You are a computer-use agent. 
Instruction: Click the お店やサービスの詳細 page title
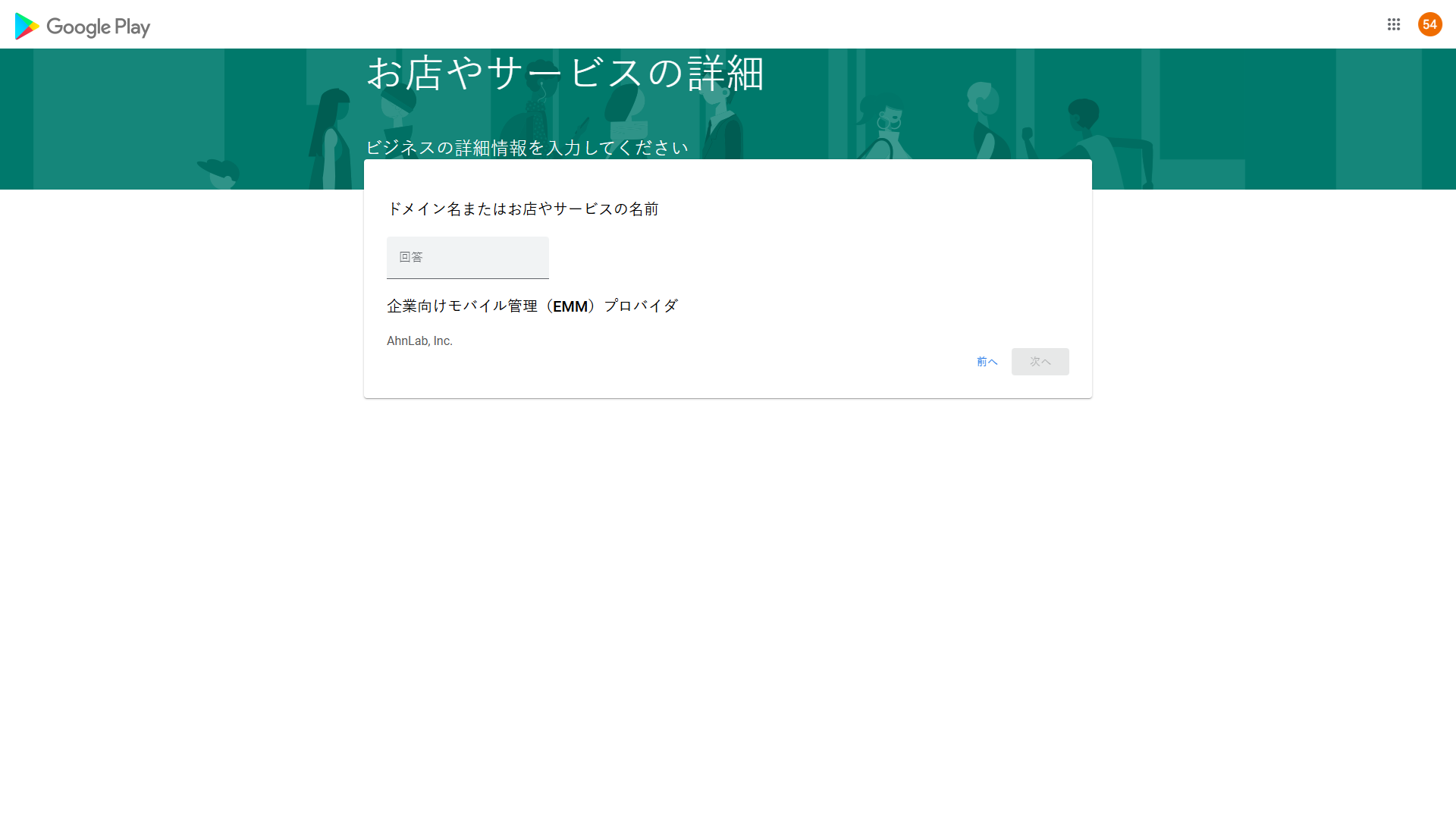pyautogui.click(x=565, y=74)
